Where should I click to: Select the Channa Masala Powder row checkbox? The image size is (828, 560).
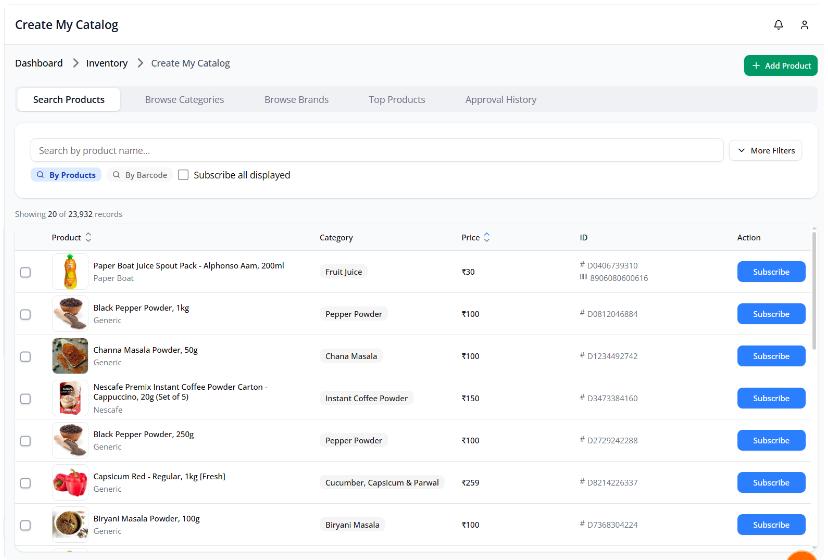click(26, 356)
